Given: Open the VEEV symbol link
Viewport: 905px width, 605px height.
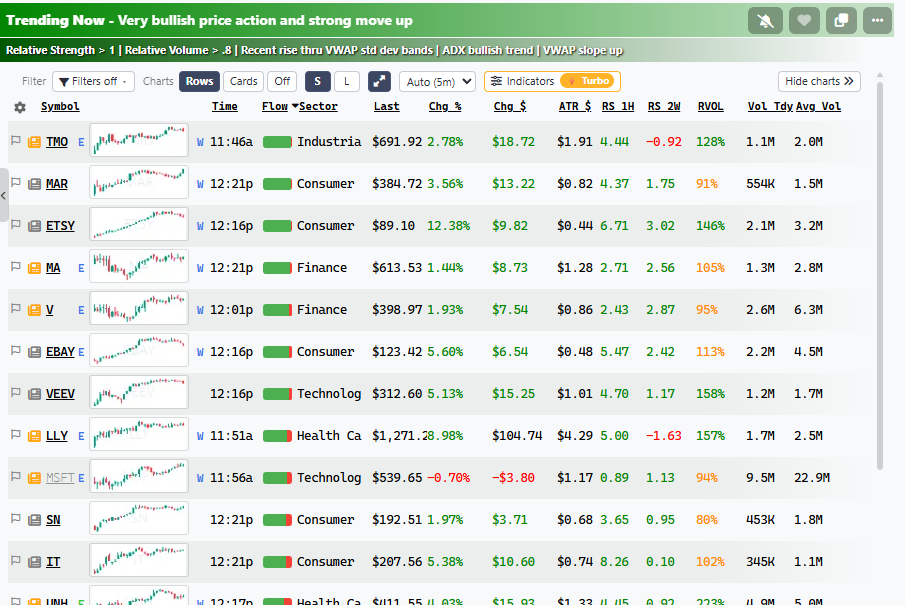Looking at the screenshot, I should 60,394.
